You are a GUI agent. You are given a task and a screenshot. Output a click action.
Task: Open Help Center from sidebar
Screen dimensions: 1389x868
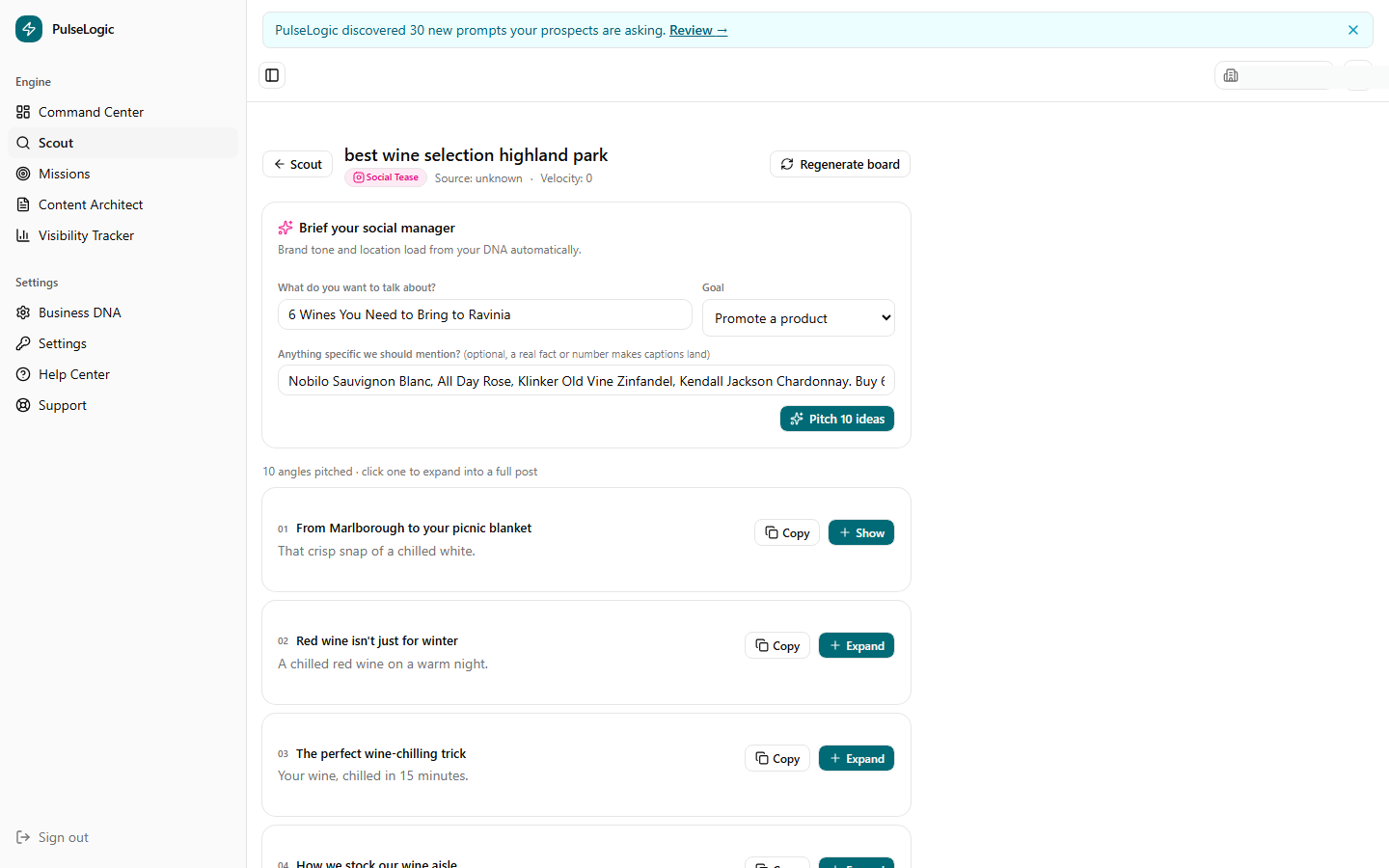(x=123, y=374)
